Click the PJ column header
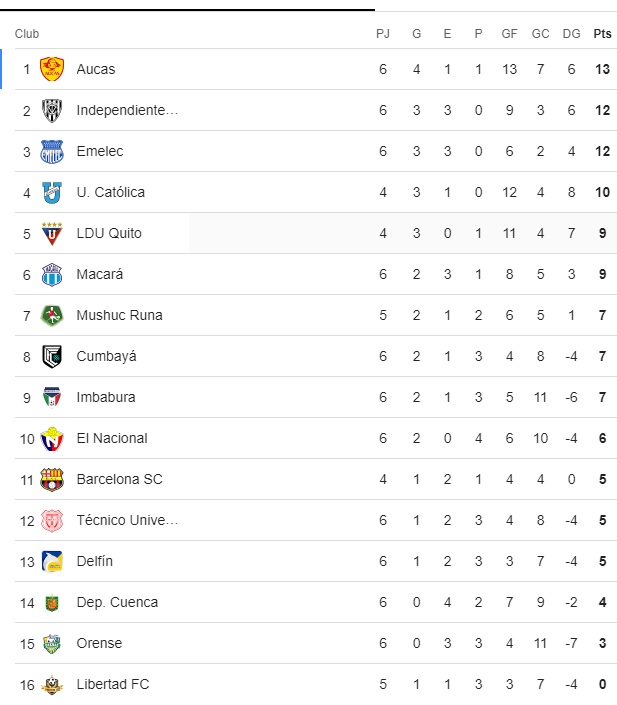617x705 pixels. click(x=382, y=34)
